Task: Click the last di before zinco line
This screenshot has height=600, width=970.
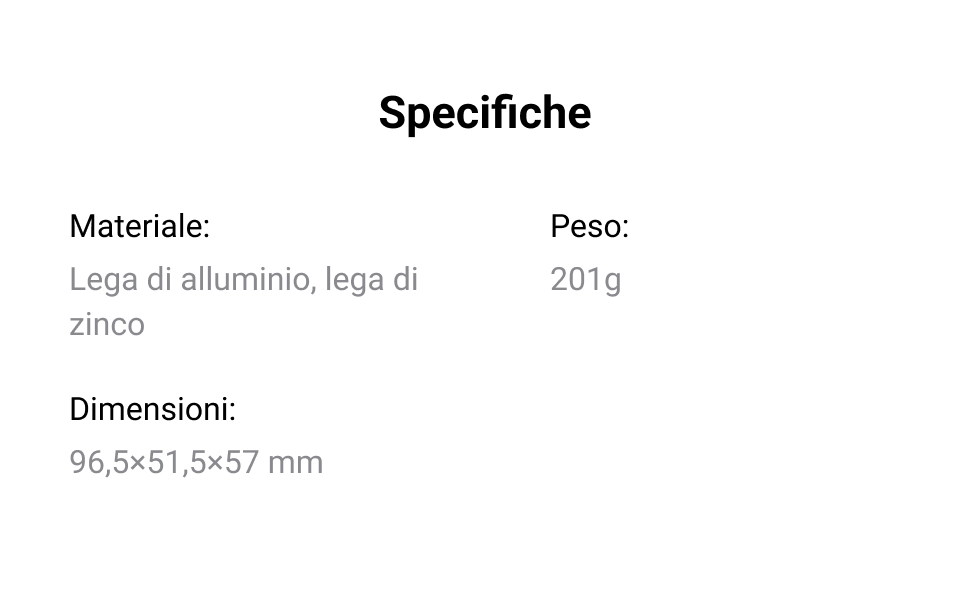Action: [406, 279]
